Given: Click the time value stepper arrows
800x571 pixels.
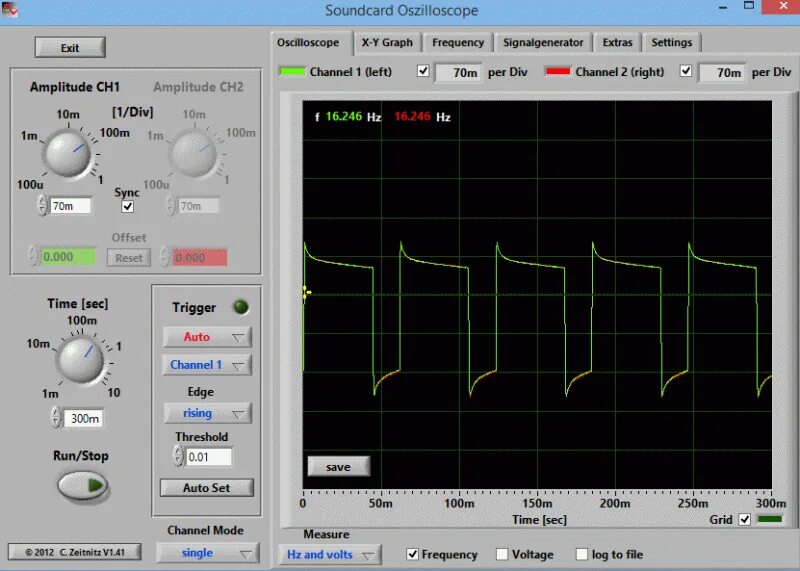Looking at the screenshot, I should pyautogui.click(x=56, y=417).
